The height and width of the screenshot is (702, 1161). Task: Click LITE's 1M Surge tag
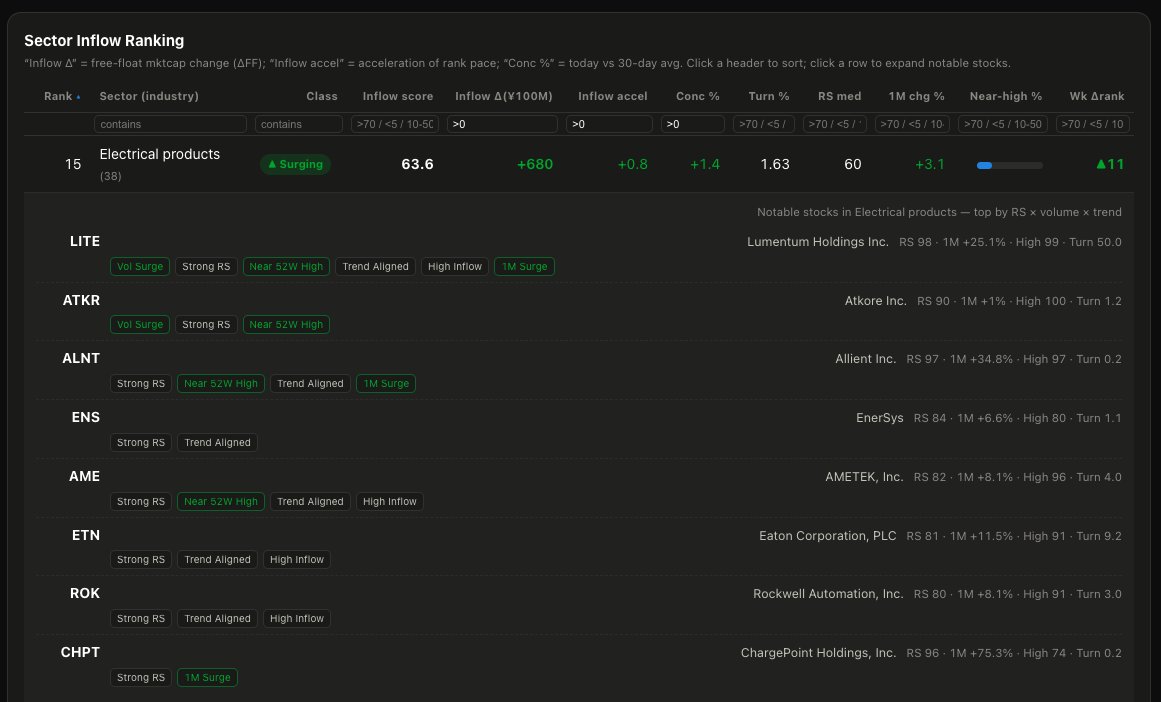click(x=524, y=267)
